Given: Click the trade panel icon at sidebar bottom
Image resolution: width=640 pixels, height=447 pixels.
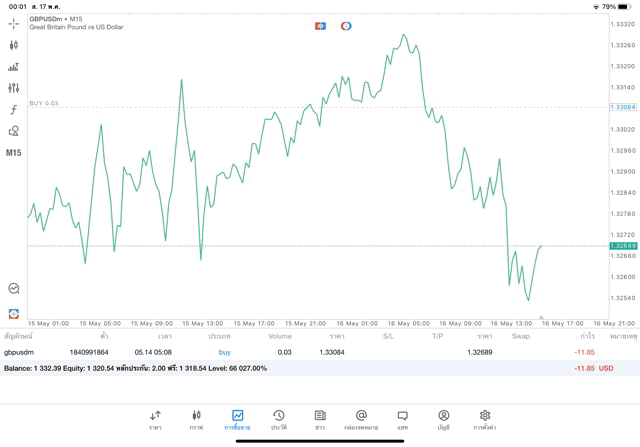Looking at the screenshot, I should coord(14,314).
